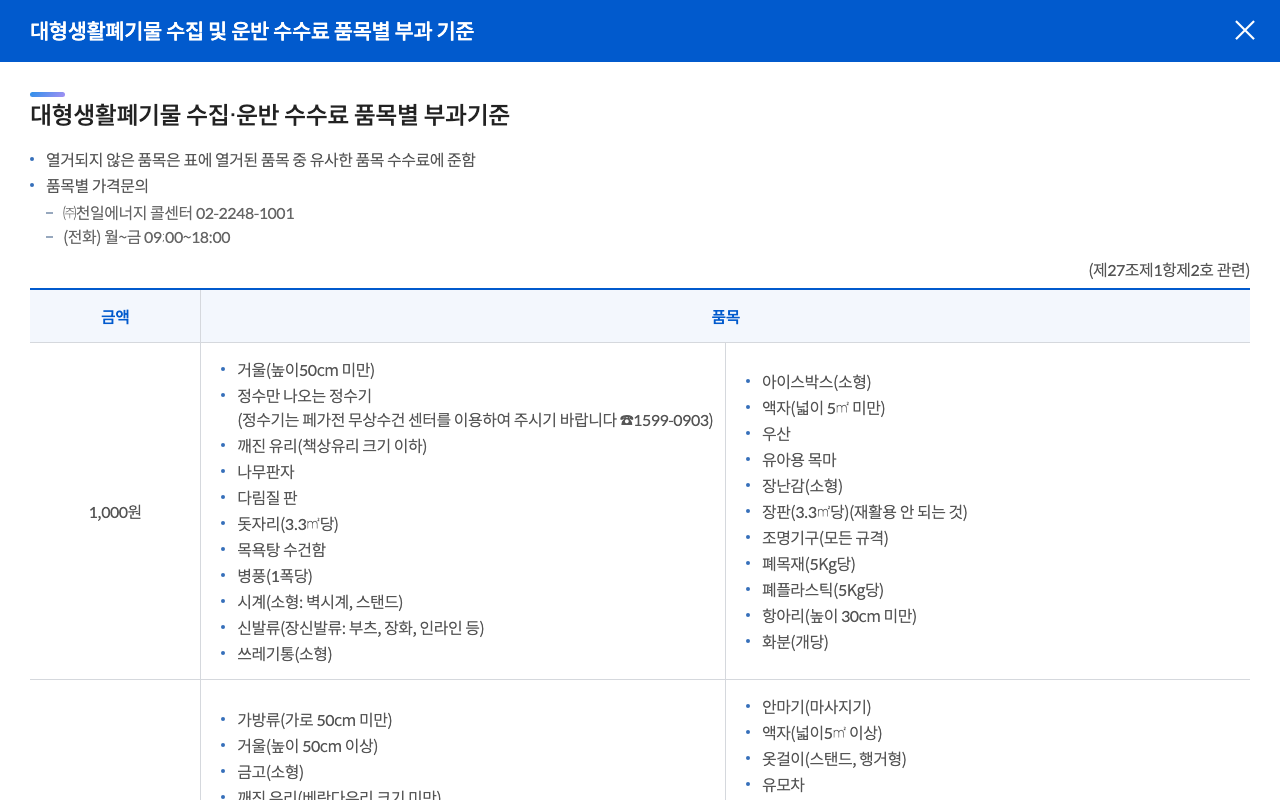Select the item 액자(넓이 5㎡ 미만)
This screenshot has height=800, width=1280.
[x=824, y=408]
